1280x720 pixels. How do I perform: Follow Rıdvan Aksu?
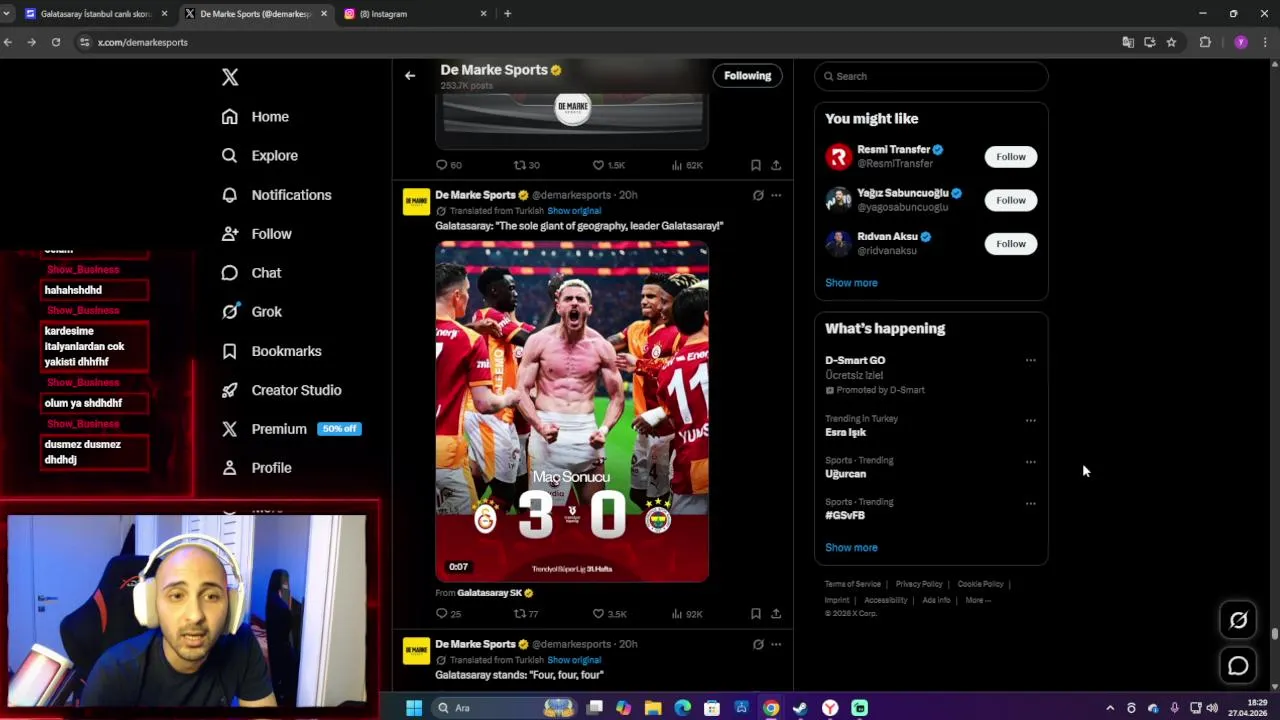click(1011, 244)
